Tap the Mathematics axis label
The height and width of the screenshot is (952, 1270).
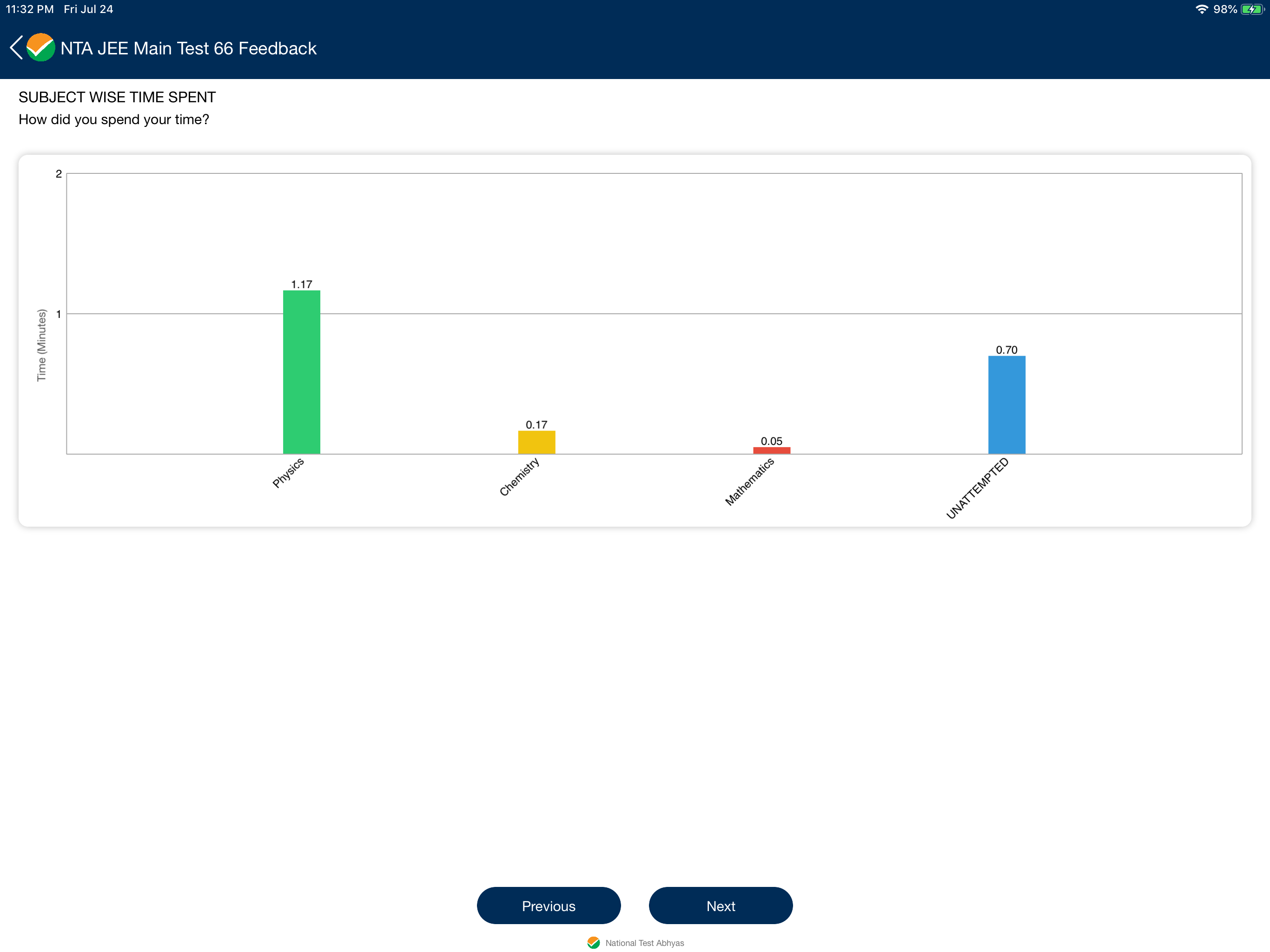click(749, 482)
